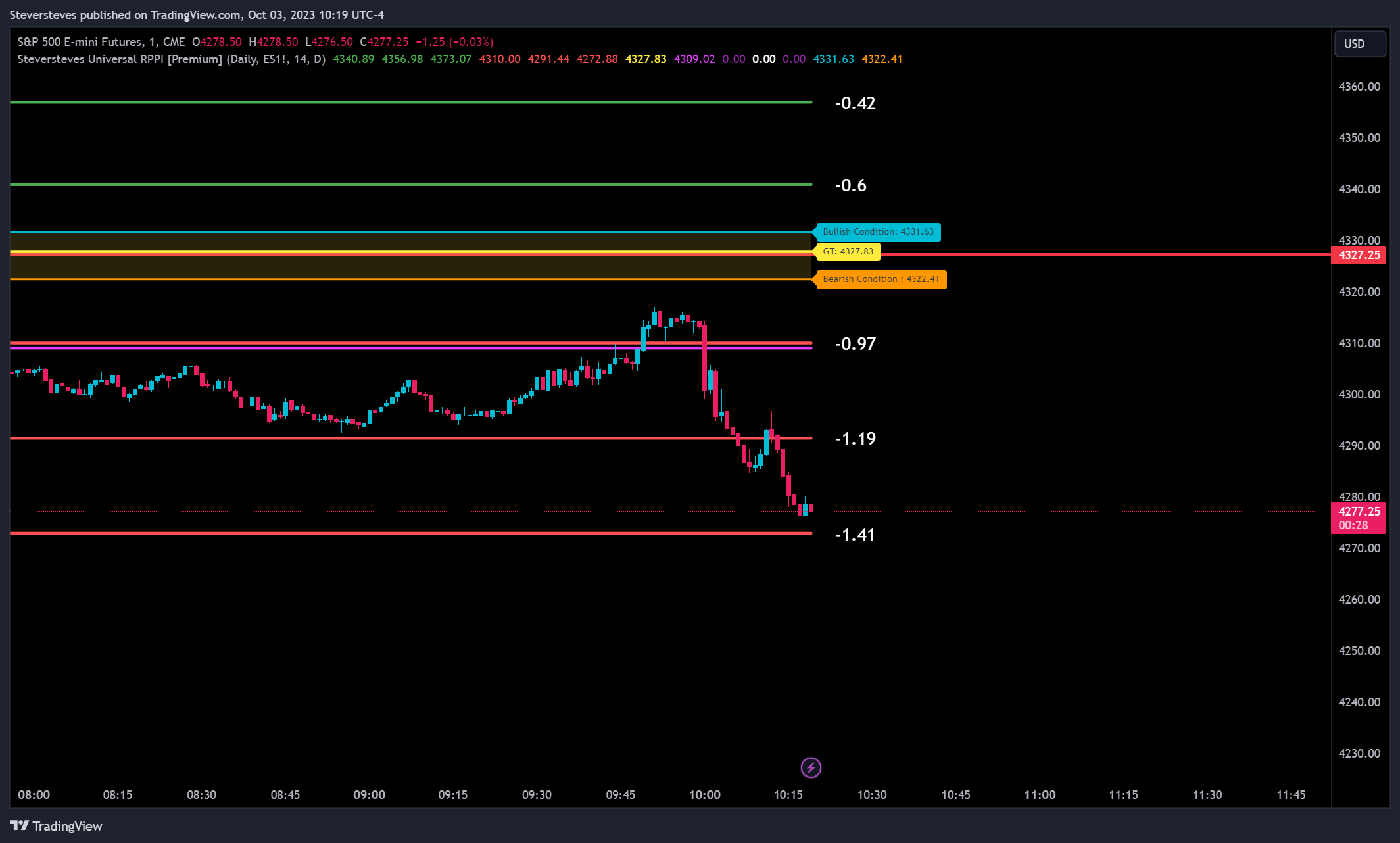The height and width of the screenshot is (843, 1400).
Task: Click the 4373.07 green indicator value
Action: tap(450, 59)
